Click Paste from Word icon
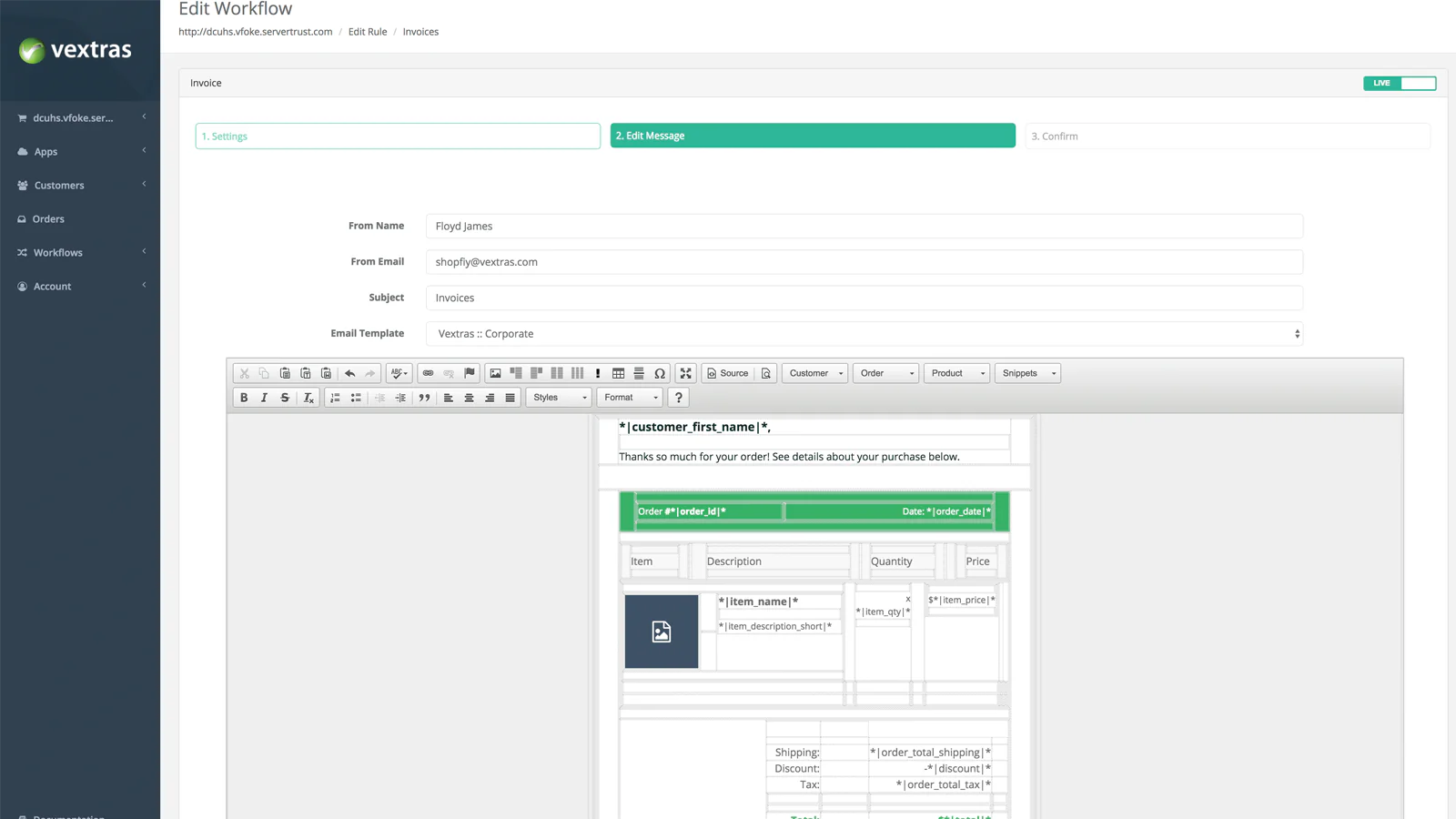 click(x=326, y=373)
